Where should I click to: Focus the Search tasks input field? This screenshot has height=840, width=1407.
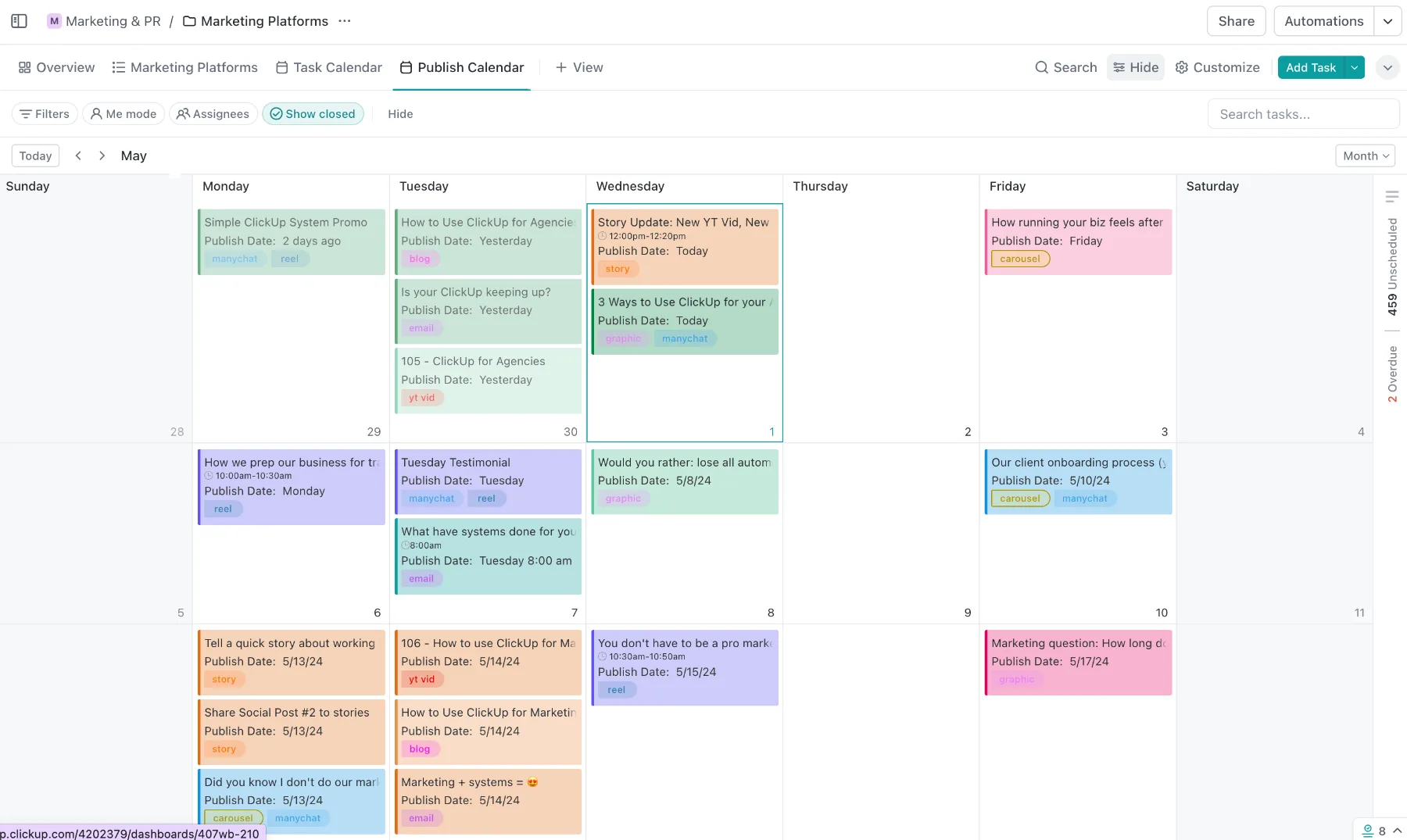coord(1303,114)
